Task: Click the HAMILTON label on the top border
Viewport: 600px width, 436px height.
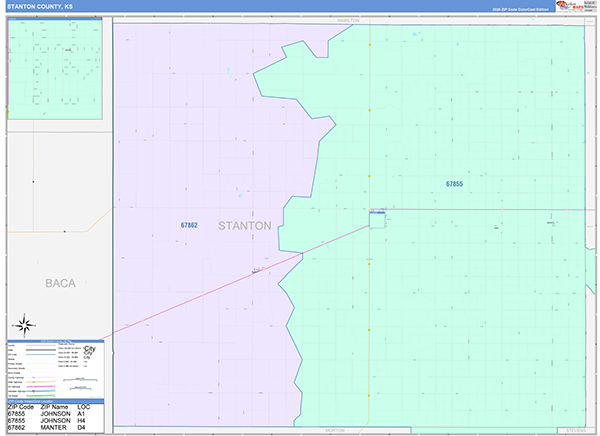Action: point(348,20)
